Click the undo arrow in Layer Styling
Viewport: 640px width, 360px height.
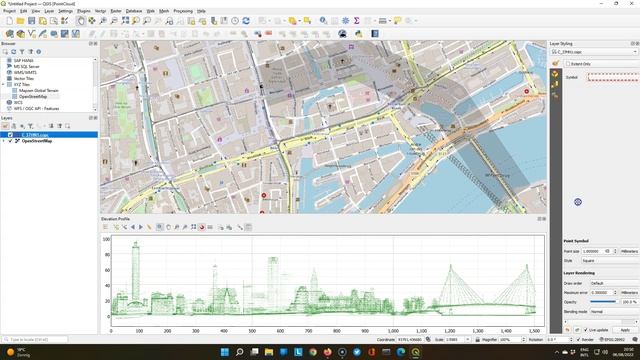coord(567,330)
